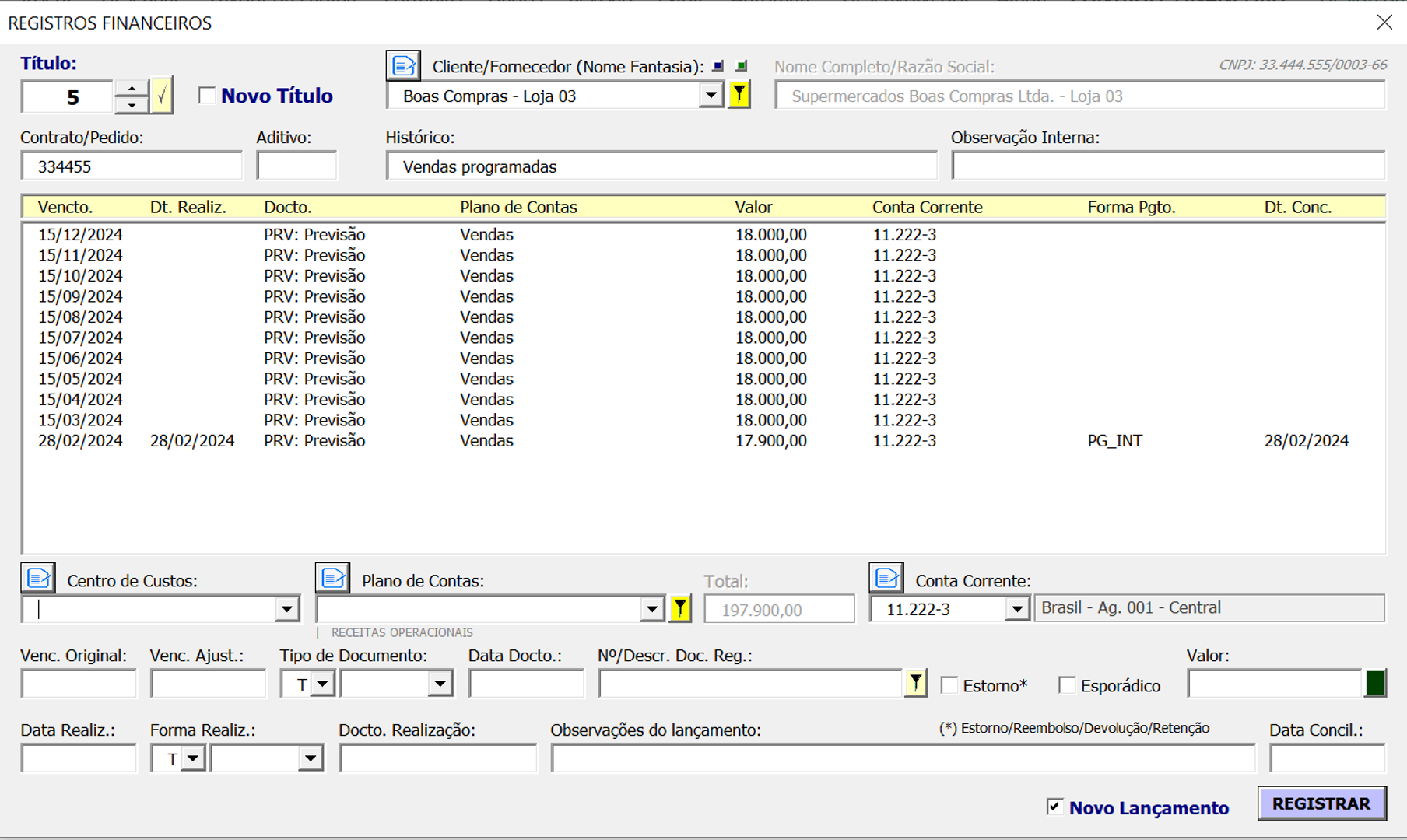Click the Valor input field at the bottom right

pos(1275,684)
